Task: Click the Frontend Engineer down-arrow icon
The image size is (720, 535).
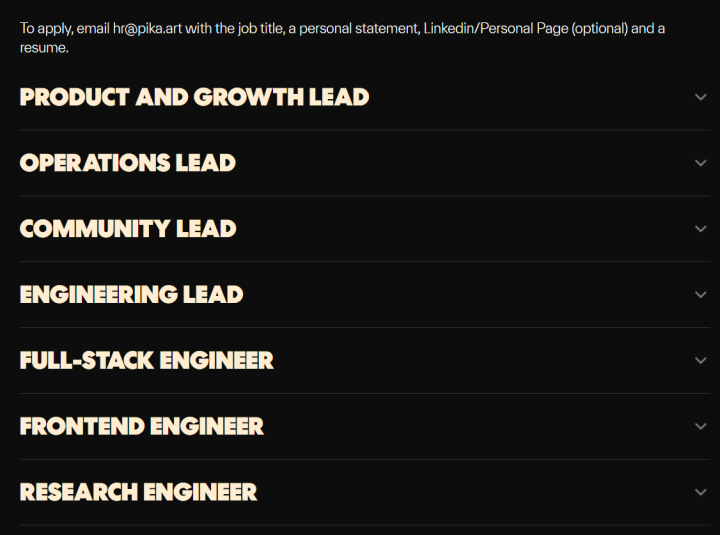Action: [x=700, y=426]
